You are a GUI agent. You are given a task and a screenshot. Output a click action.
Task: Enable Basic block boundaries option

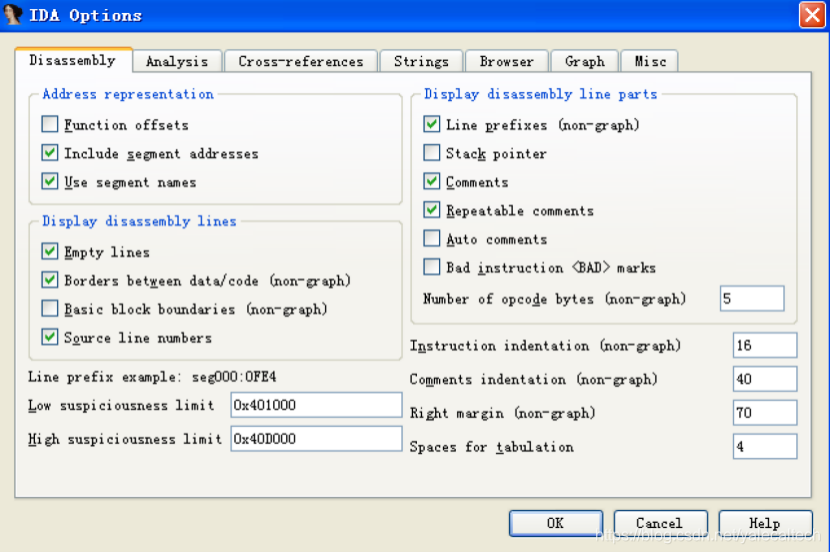50,308
